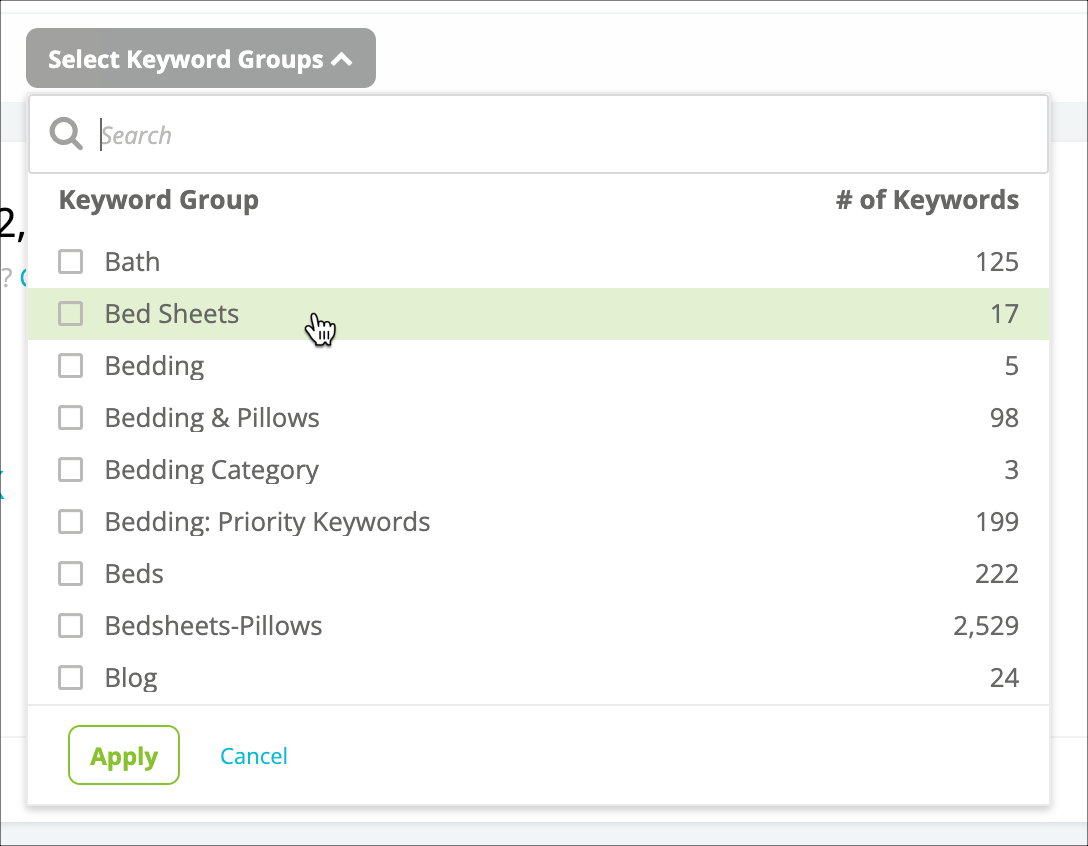The width and height of the screenshot is (1088, 846).
Task: Select the Bed Sheets row label
Action: click(x=172, y=314)
